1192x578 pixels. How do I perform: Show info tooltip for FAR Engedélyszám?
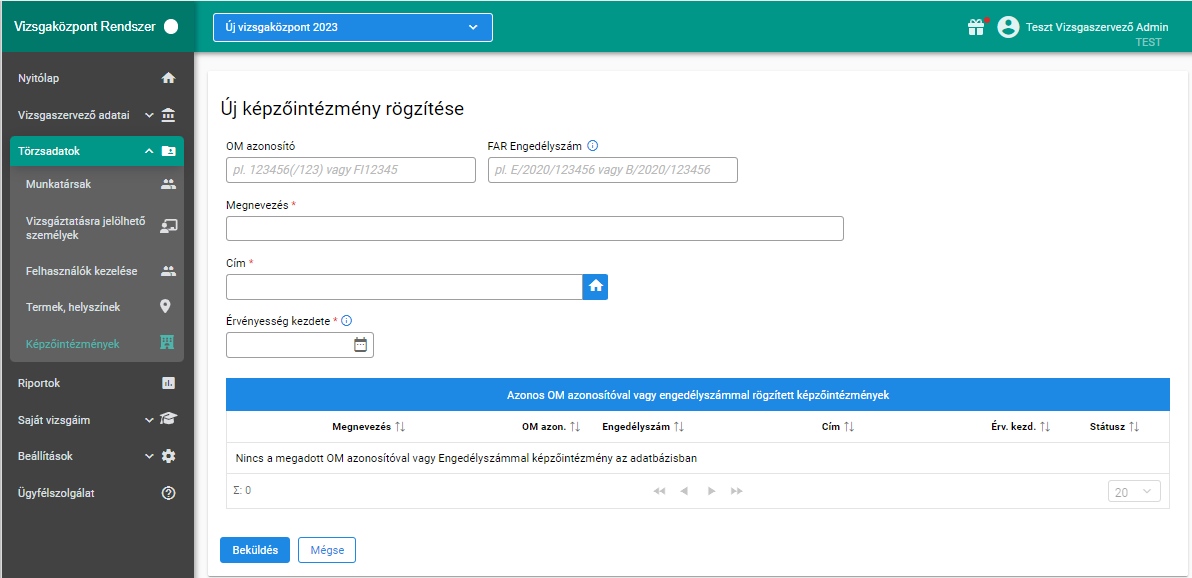[593, 144]
